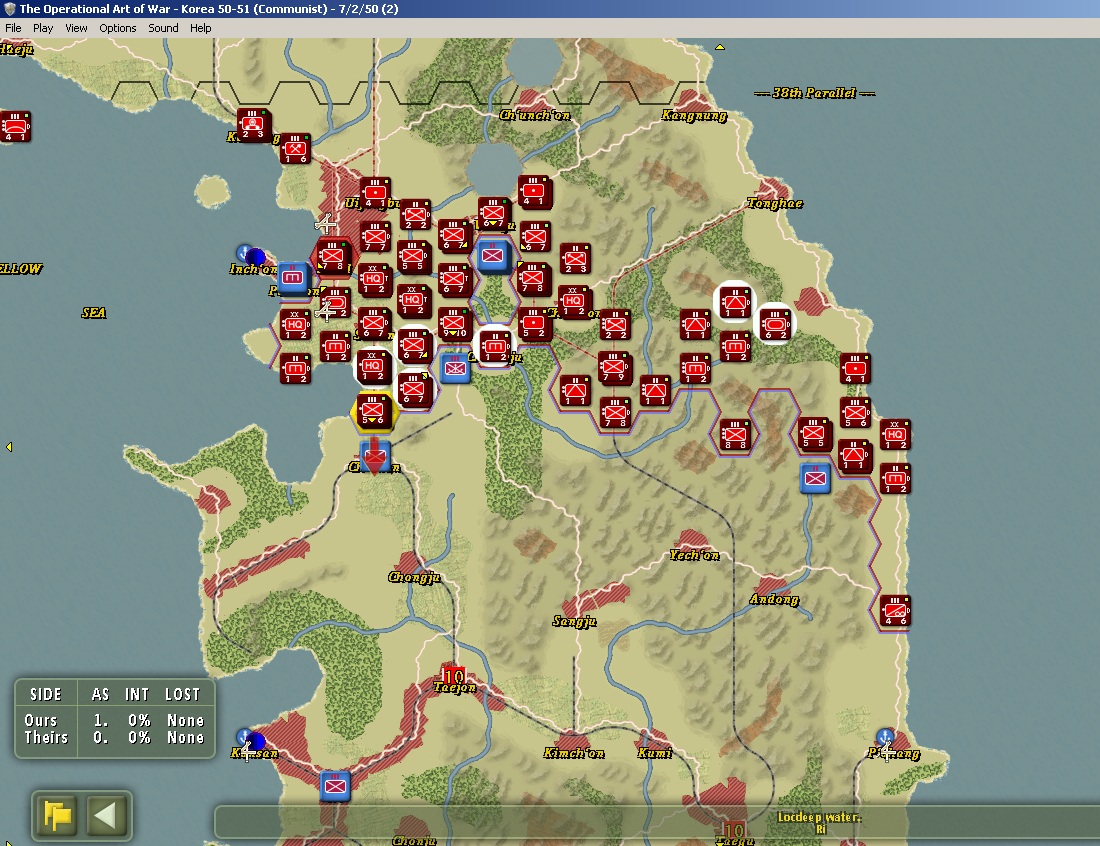Open the File menu
This screenshot has height=846, width=1100.
13,28
